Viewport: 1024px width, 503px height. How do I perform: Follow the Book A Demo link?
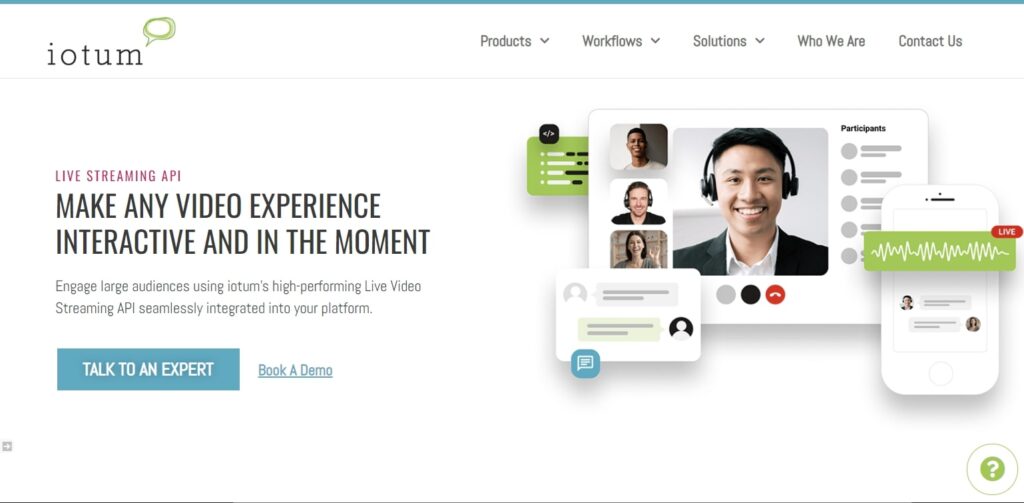pos(295,370)
